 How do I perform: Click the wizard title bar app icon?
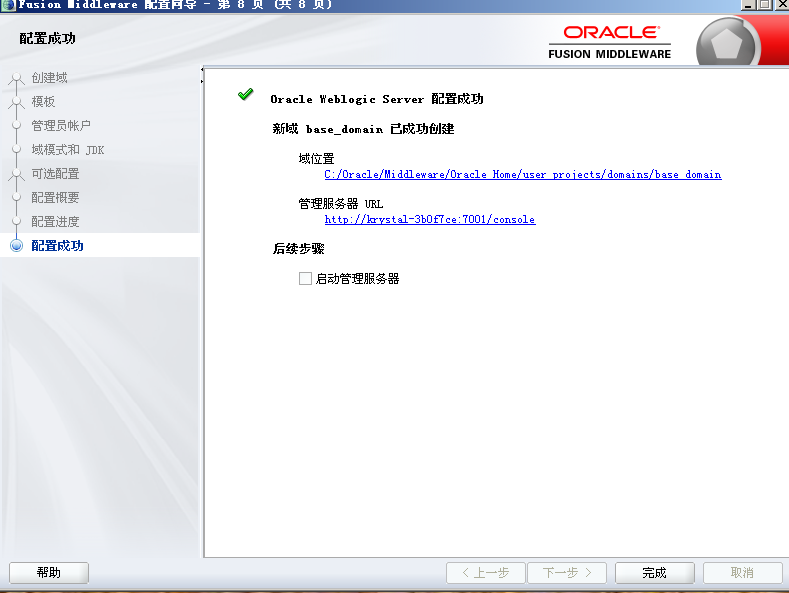tap(8, 5)
